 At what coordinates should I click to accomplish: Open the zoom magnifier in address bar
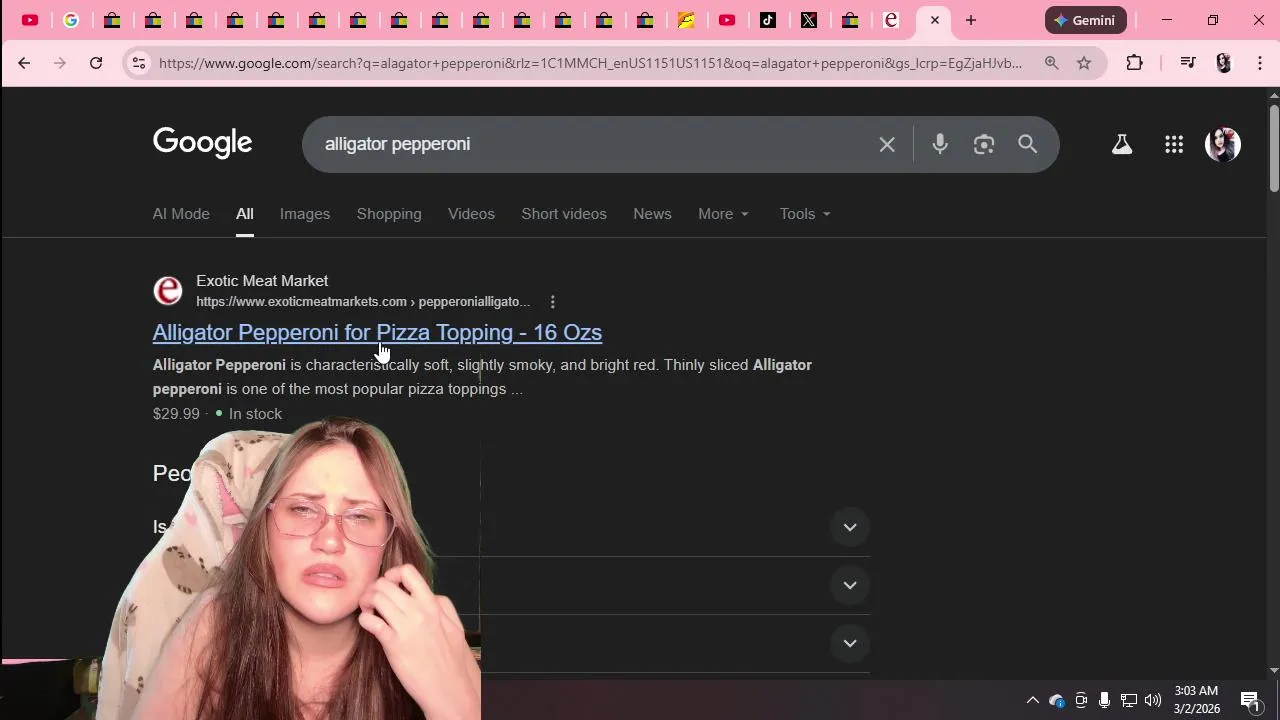pyautogui.click(x=1051, y=63)
